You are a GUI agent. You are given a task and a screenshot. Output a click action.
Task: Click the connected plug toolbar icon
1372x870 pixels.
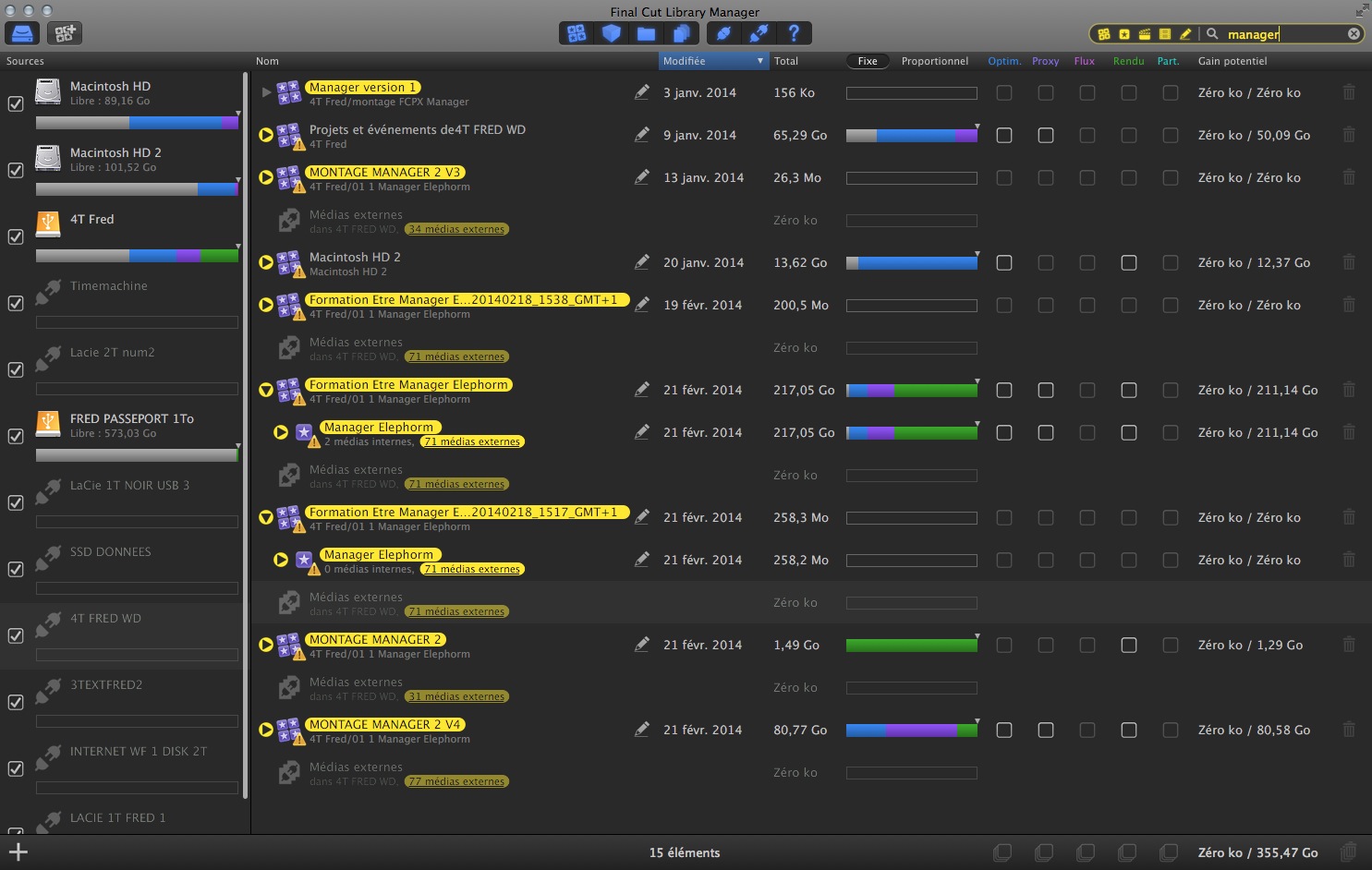tap(724, 33)
